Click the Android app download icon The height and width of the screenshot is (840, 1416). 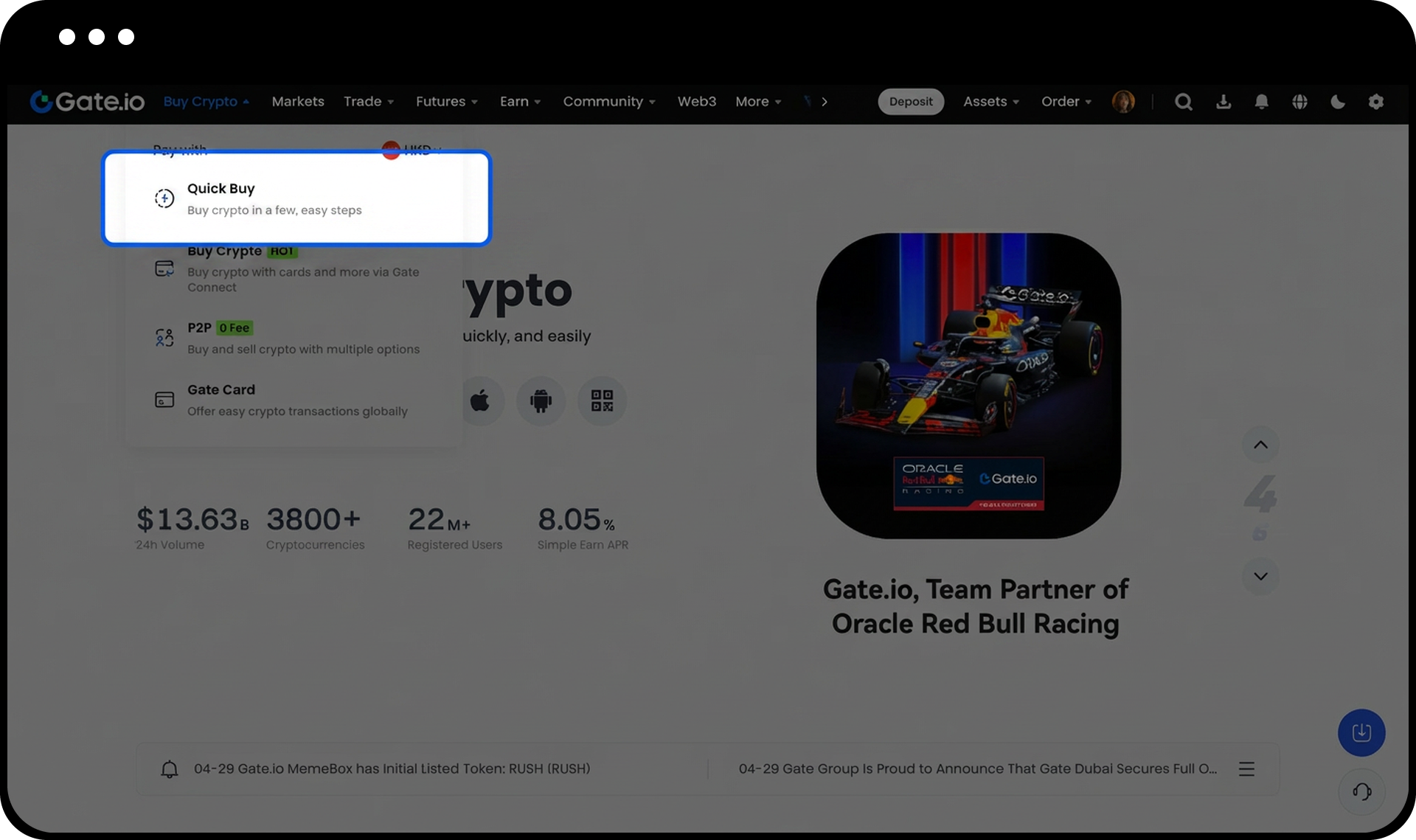(541, 400)
